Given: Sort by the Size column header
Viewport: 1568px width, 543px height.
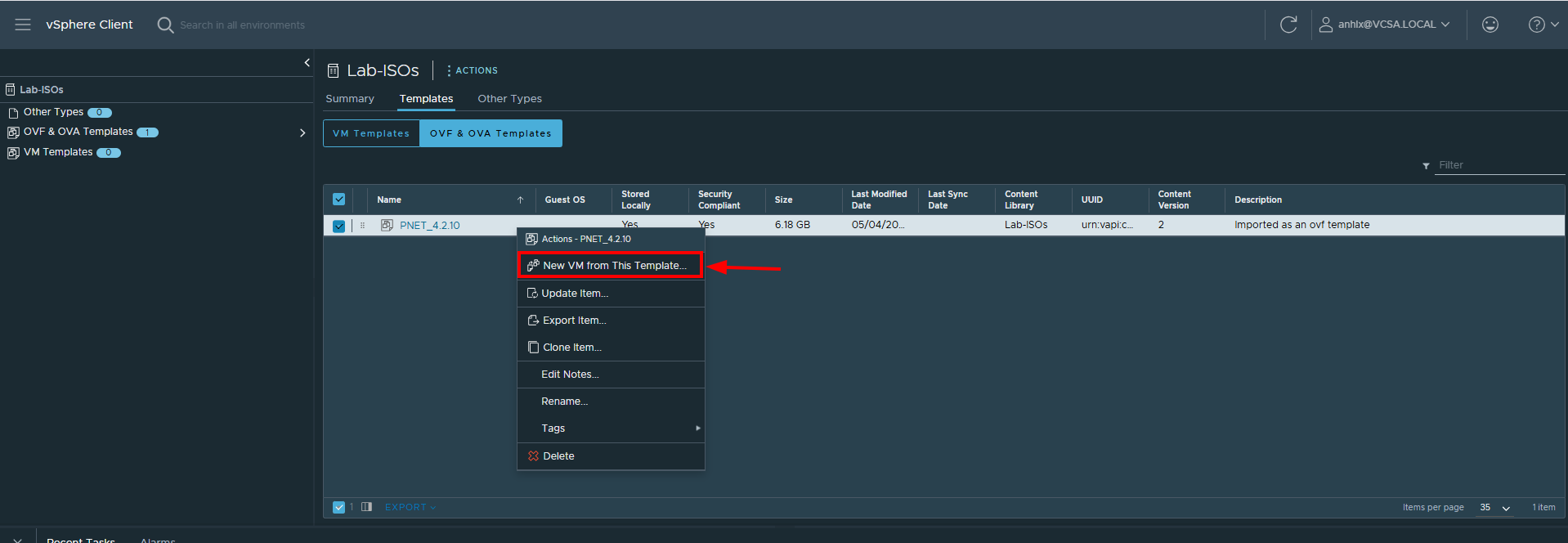Looking at the screenshot, I should [x=783, y=200].
